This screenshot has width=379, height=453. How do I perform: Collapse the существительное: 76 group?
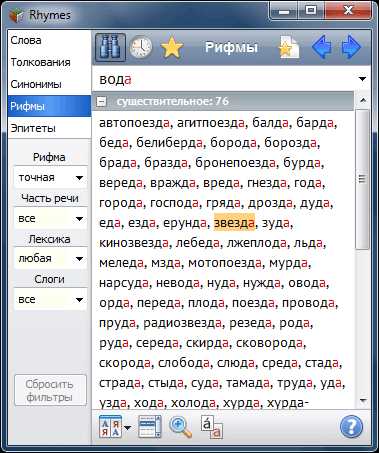tap(101, 101)
